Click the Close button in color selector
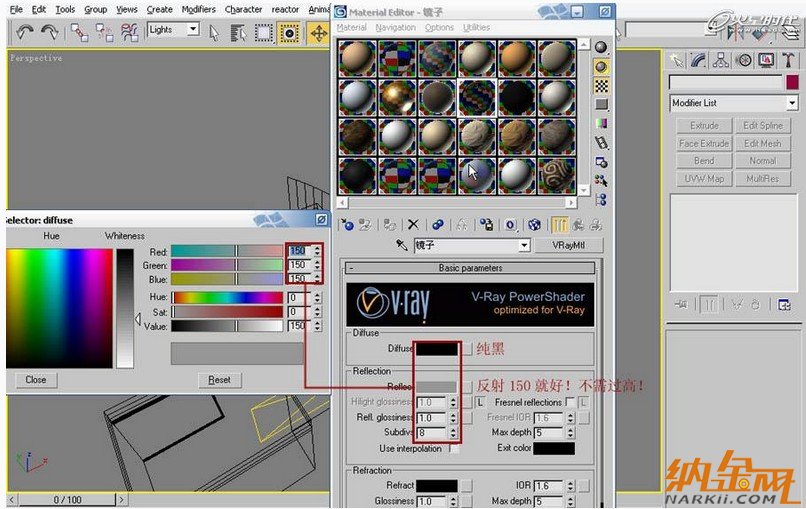The width and height of the screenshot is (806, 509). (x=36, y=380)
